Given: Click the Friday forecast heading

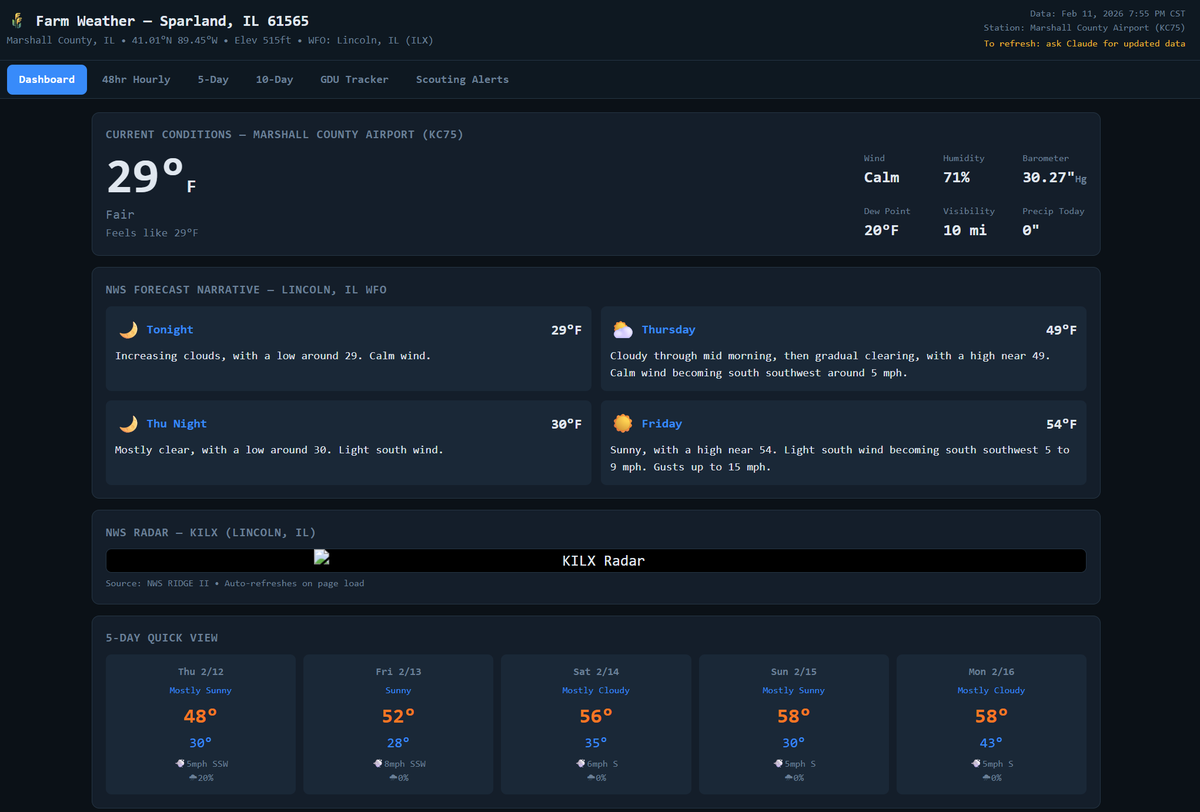Looking at the screenshot, I should (x=662, y=424).
